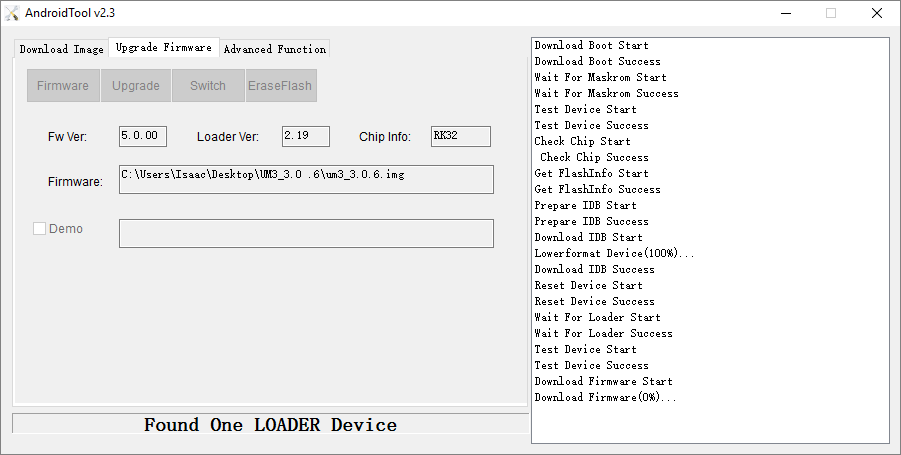Click log line 'Wait For Loader Success'
The image size is (901, 455).
[x=603, y=334]
